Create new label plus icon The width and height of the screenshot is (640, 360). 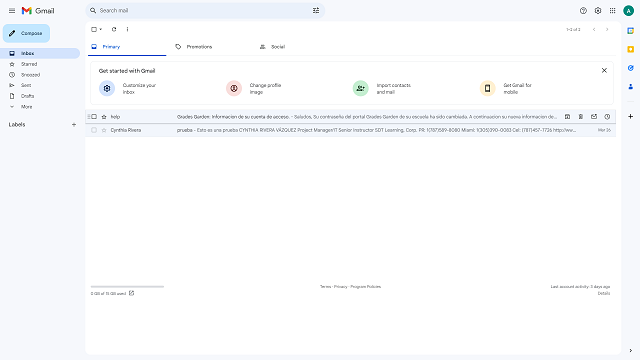click(74, 124)
